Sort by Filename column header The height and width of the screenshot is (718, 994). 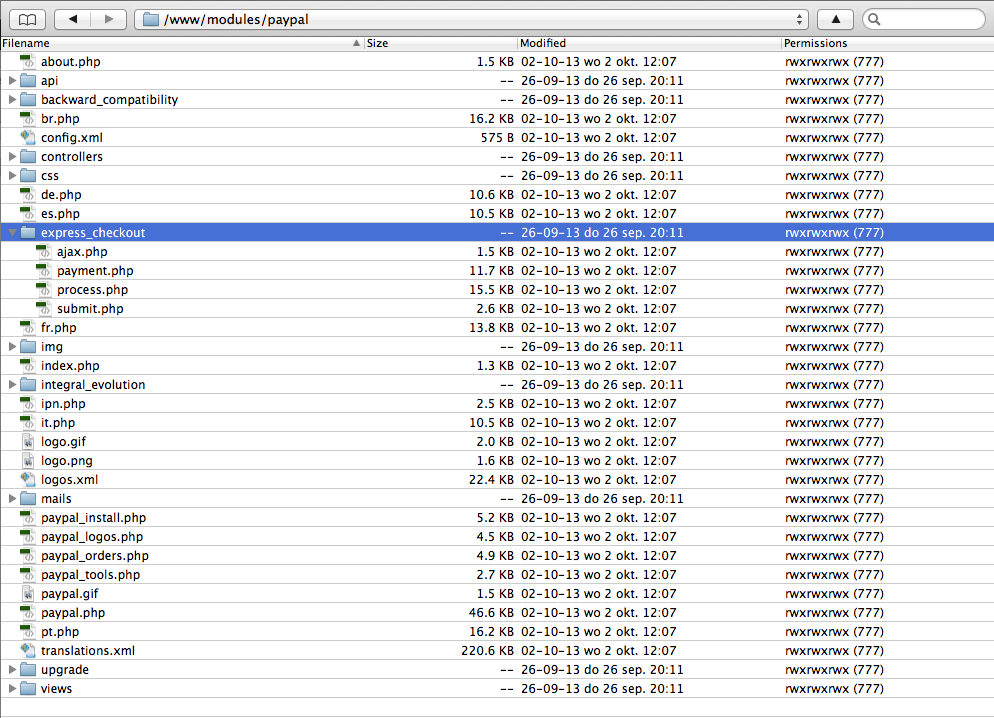pyautogui.click(x=182, y=43)
